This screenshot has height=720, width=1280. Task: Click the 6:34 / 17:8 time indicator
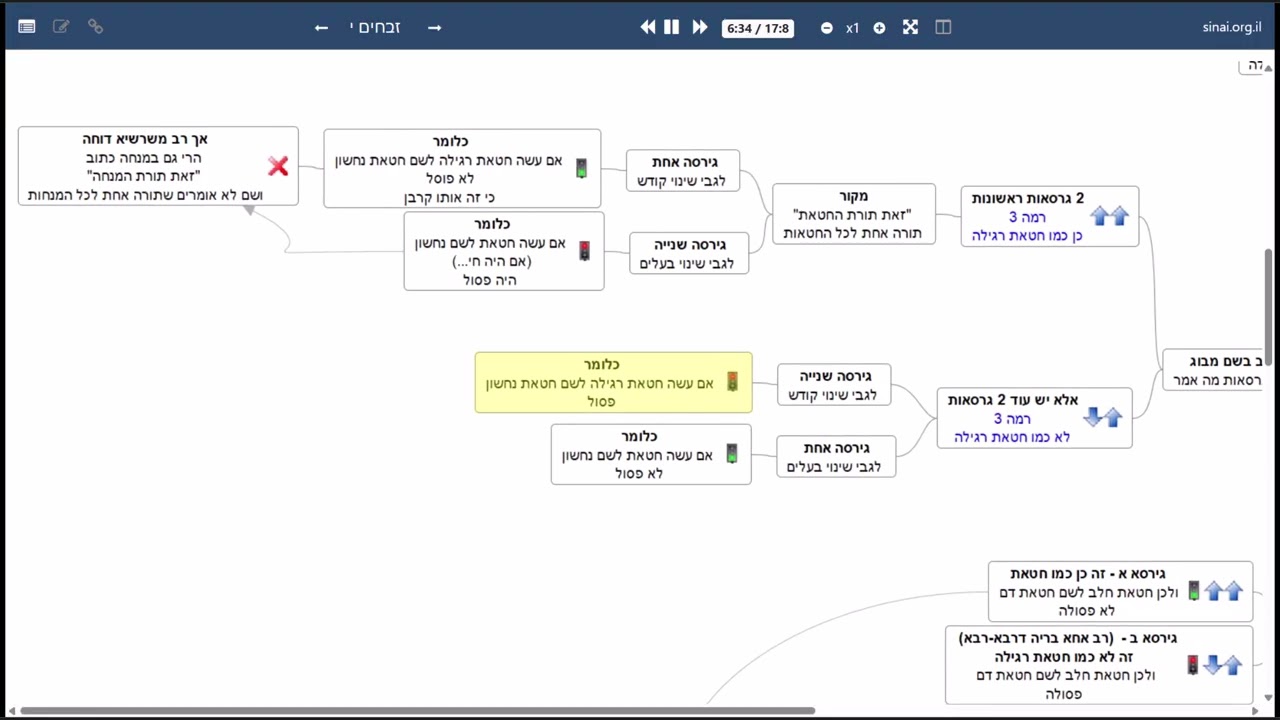758,28
